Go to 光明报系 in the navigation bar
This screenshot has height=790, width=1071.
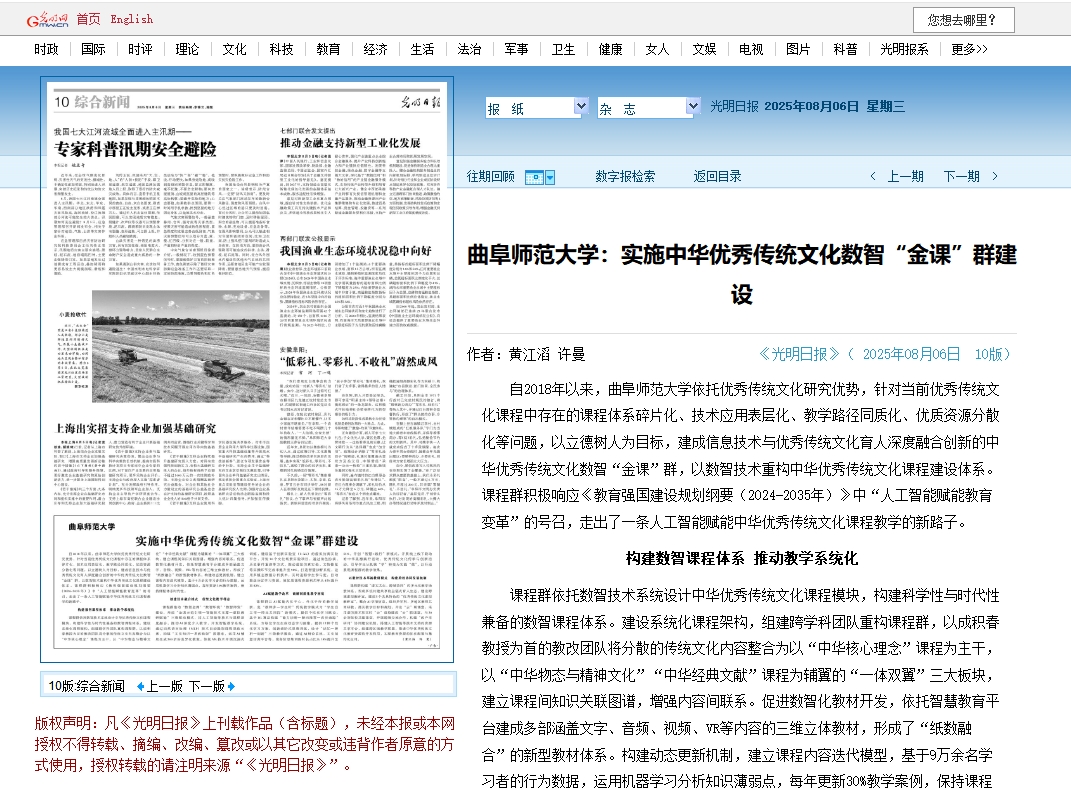pyautogui.click(x=904, y=49)
